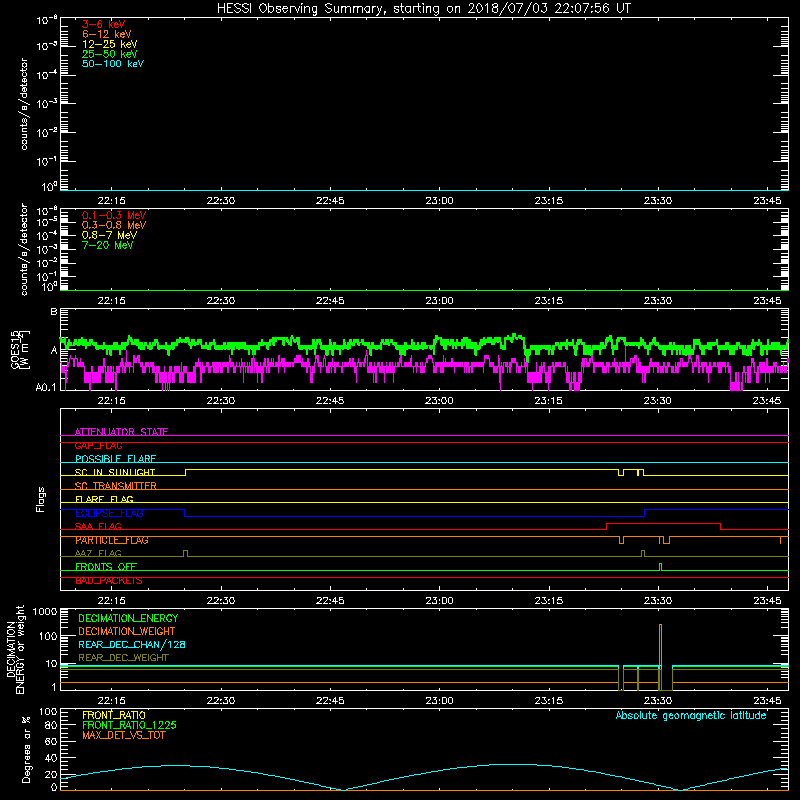Pick the SC_IN_SUNLIGHT flag label

(x=115, y=472)
